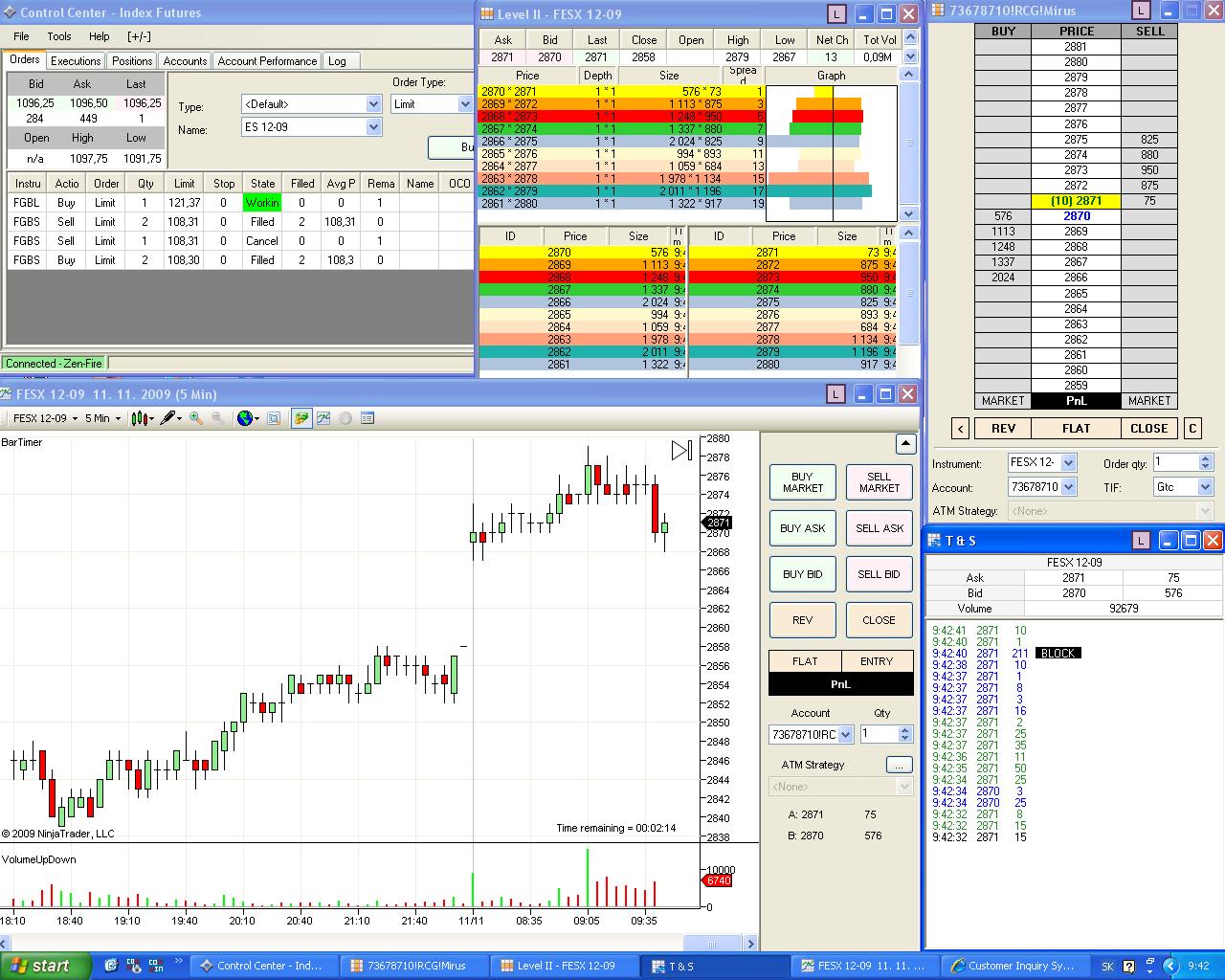Viewport: 1225px width, 980px height.
Task: Click the [+/-] menu item
Action: (x=139, y=36)
